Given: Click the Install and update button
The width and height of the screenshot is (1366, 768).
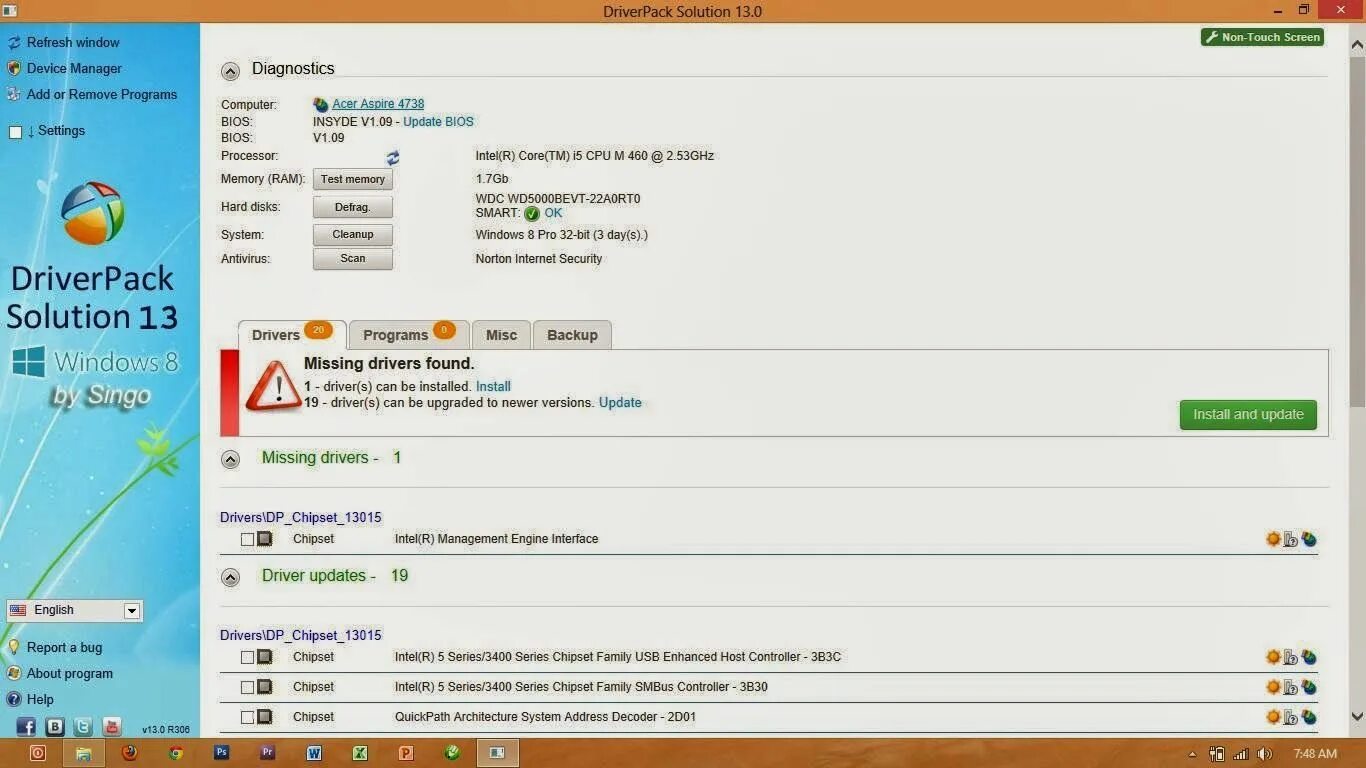Looking at the screenshot, I should click(x=1248, y=415).
